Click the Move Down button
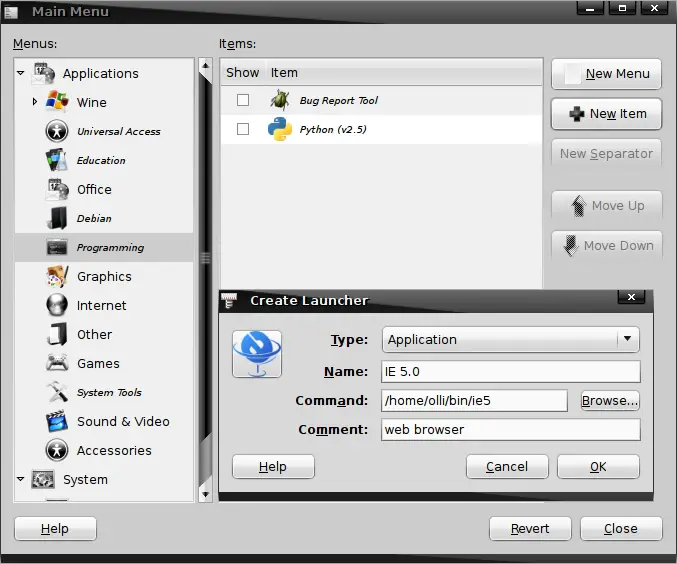Image resolution: width=677 pixels, height=564 pixels. point(606,246)
